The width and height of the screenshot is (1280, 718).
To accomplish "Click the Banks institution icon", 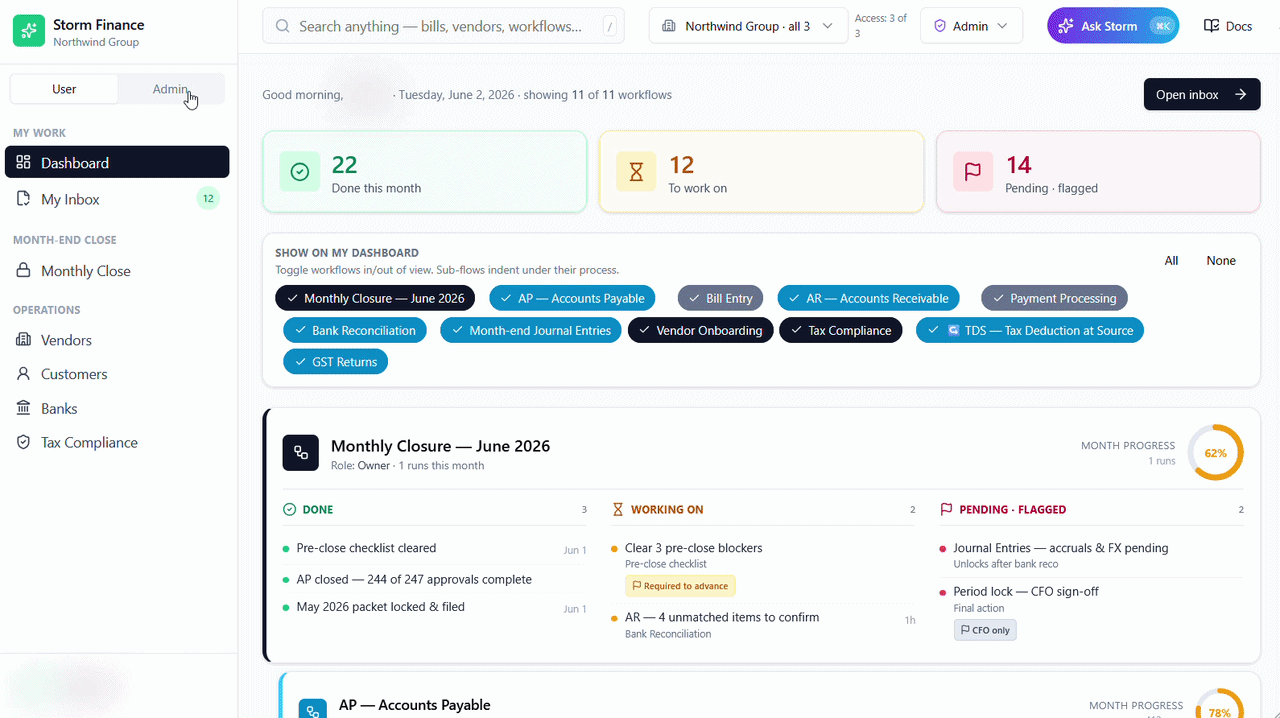I will click(24, 408).
